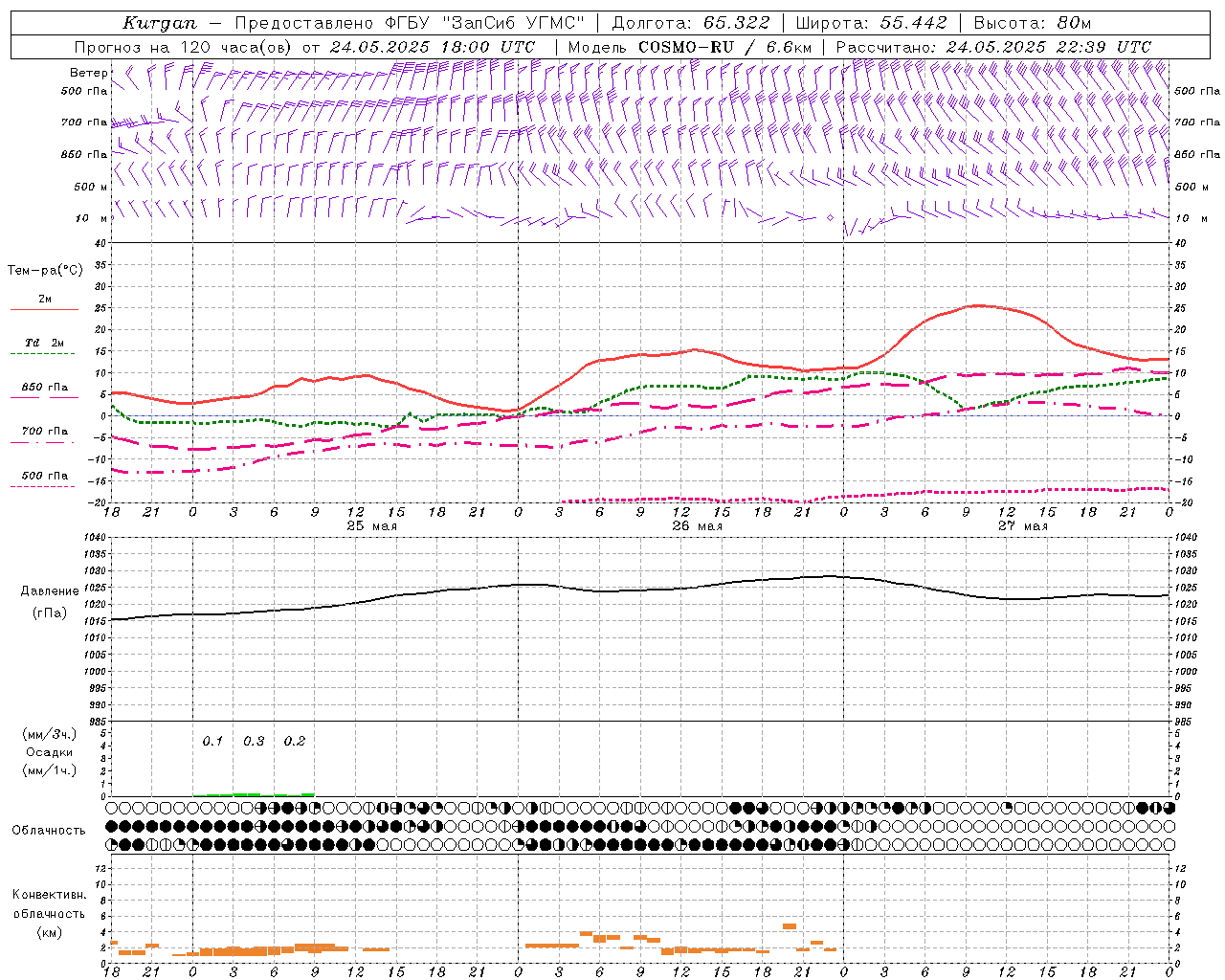This screenshot has width=1225, height=980.
Task: Click the 'Широта: 55.442' latitude field
Action: coord(872,23)
